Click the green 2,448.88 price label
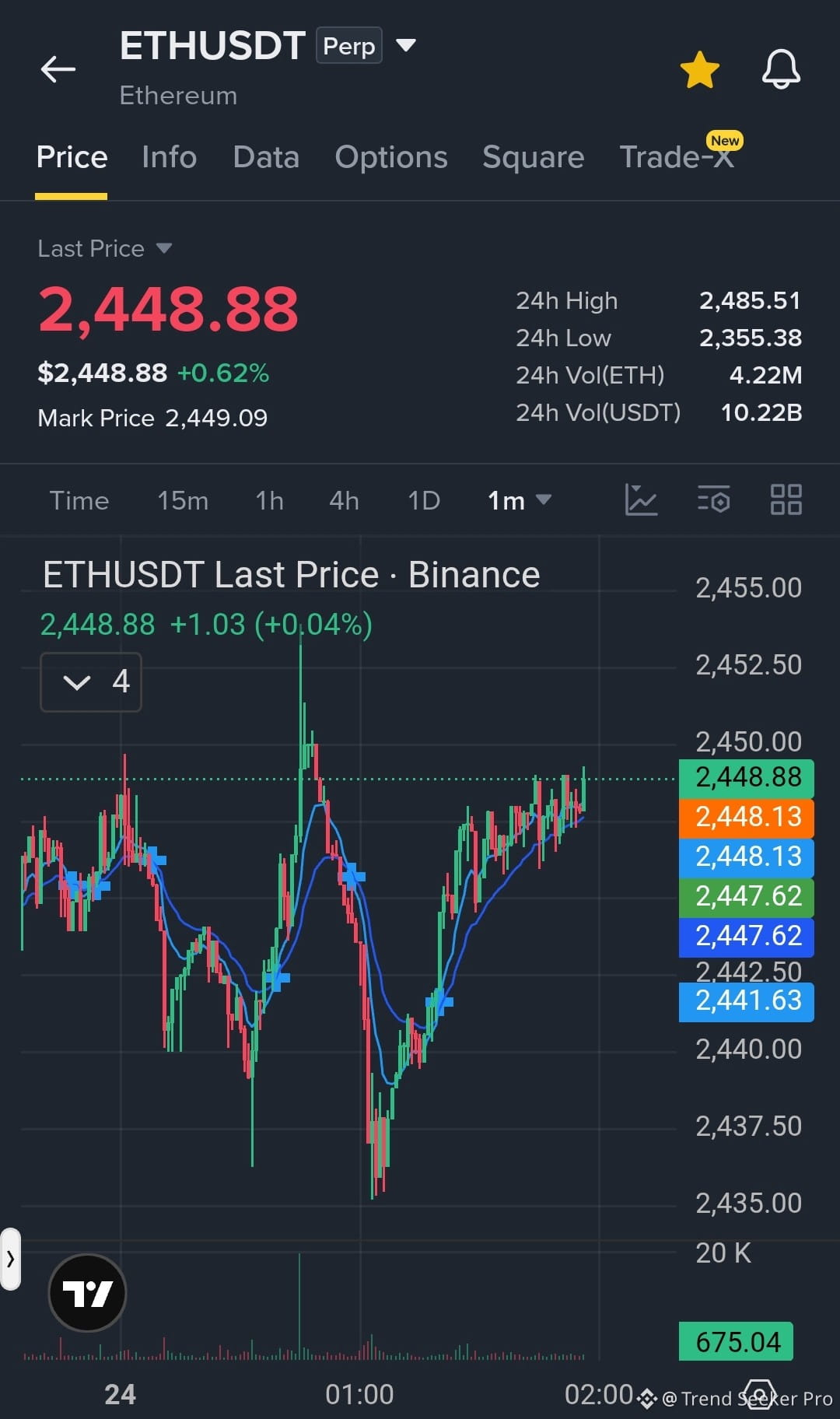This screenshot has width=840, height=1419. (747, 777)
